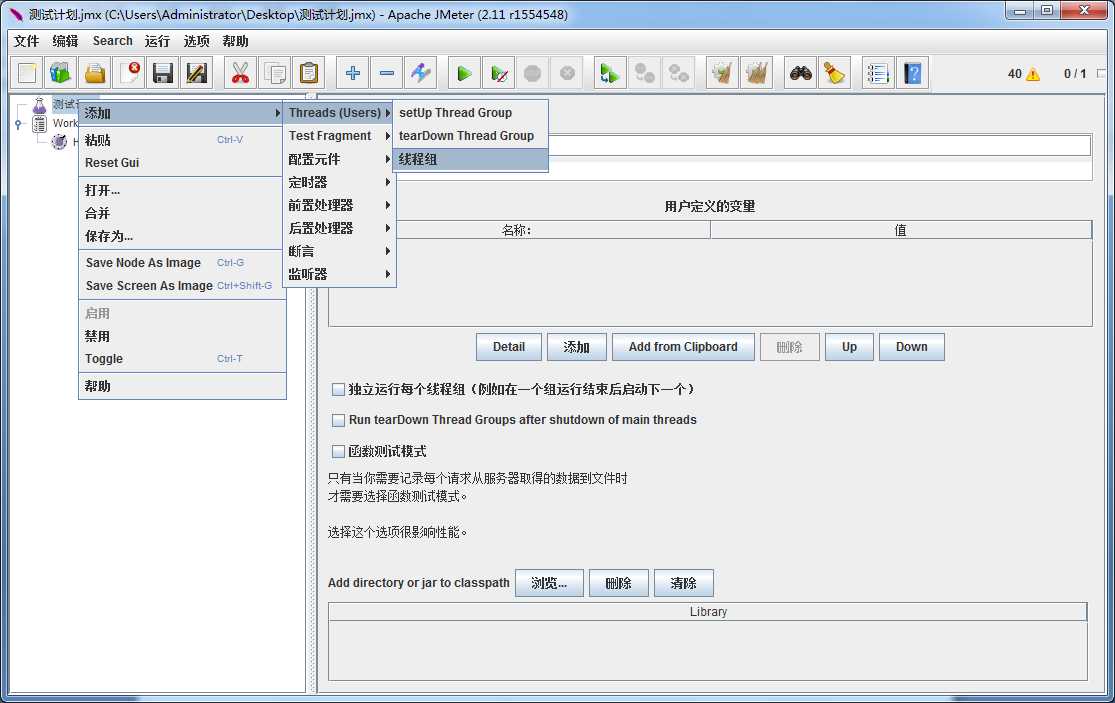Click the Expand All plus icon
The height and width of the screenshot is (703, 1115).
point(353,73)
